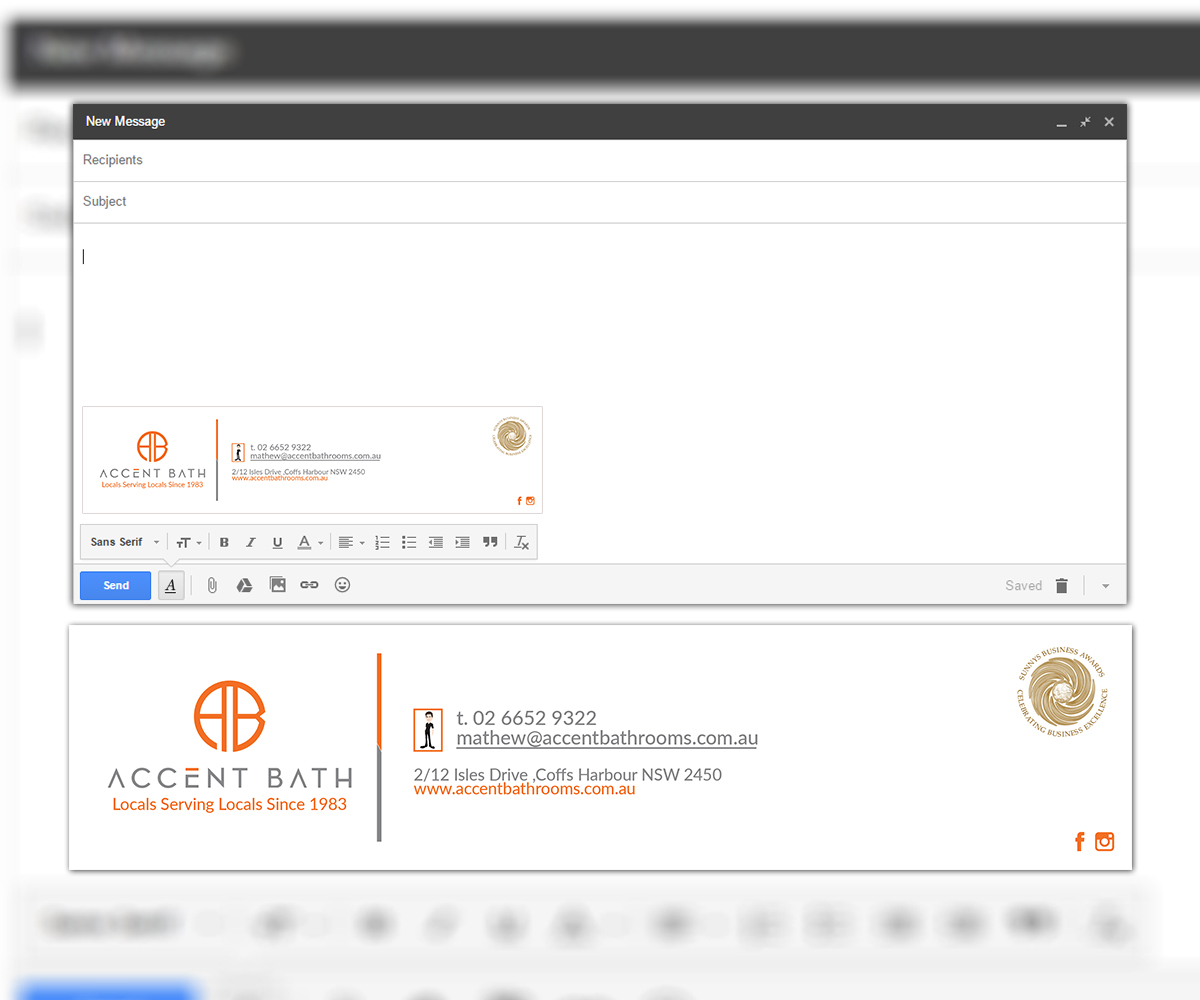1200x1000 pixels.
Task: Toggle bold formatting
Action: pos(224,542)
